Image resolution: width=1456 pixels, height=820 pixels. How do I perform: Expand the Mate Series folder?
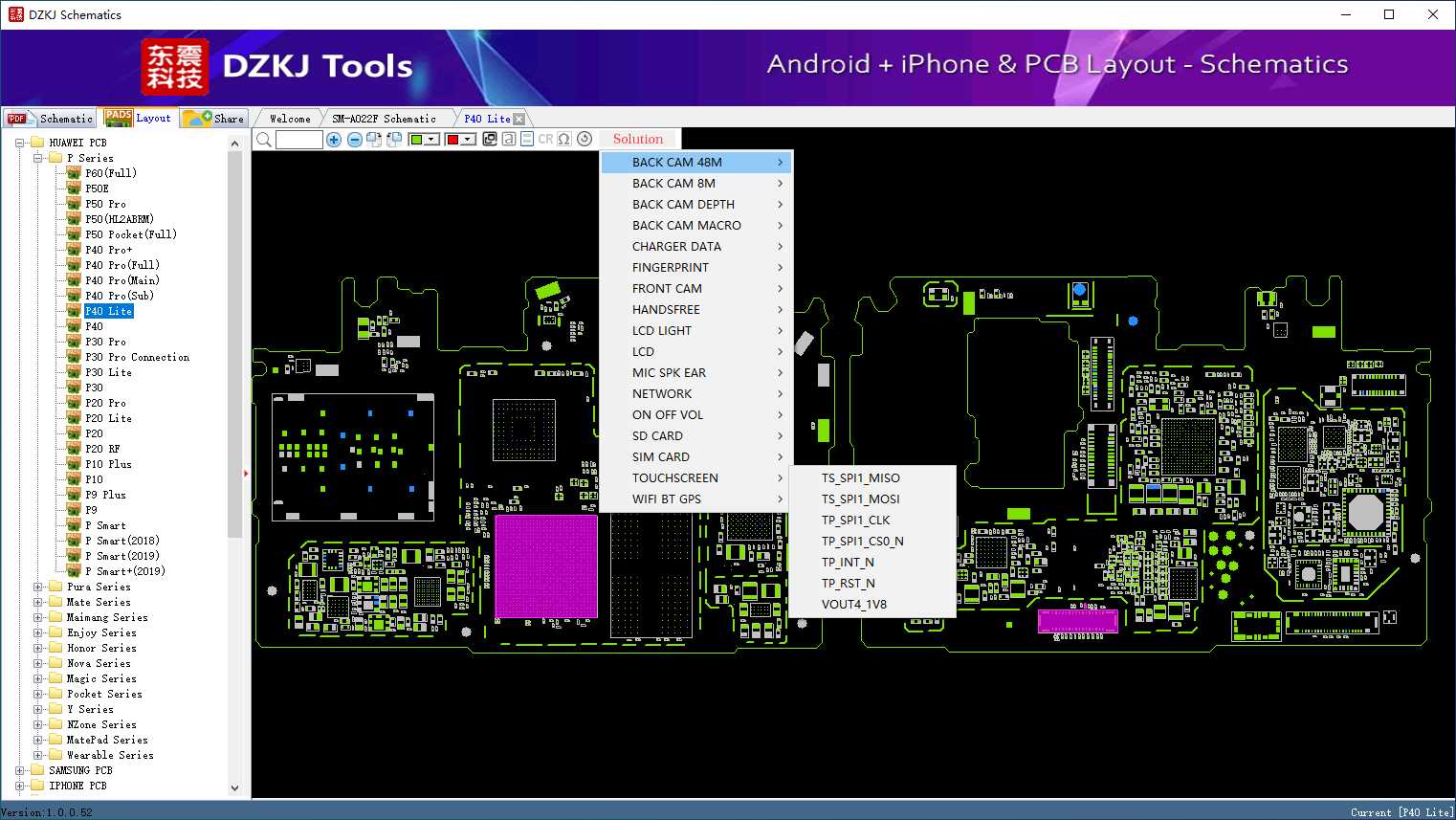click(x=38, y=602)
